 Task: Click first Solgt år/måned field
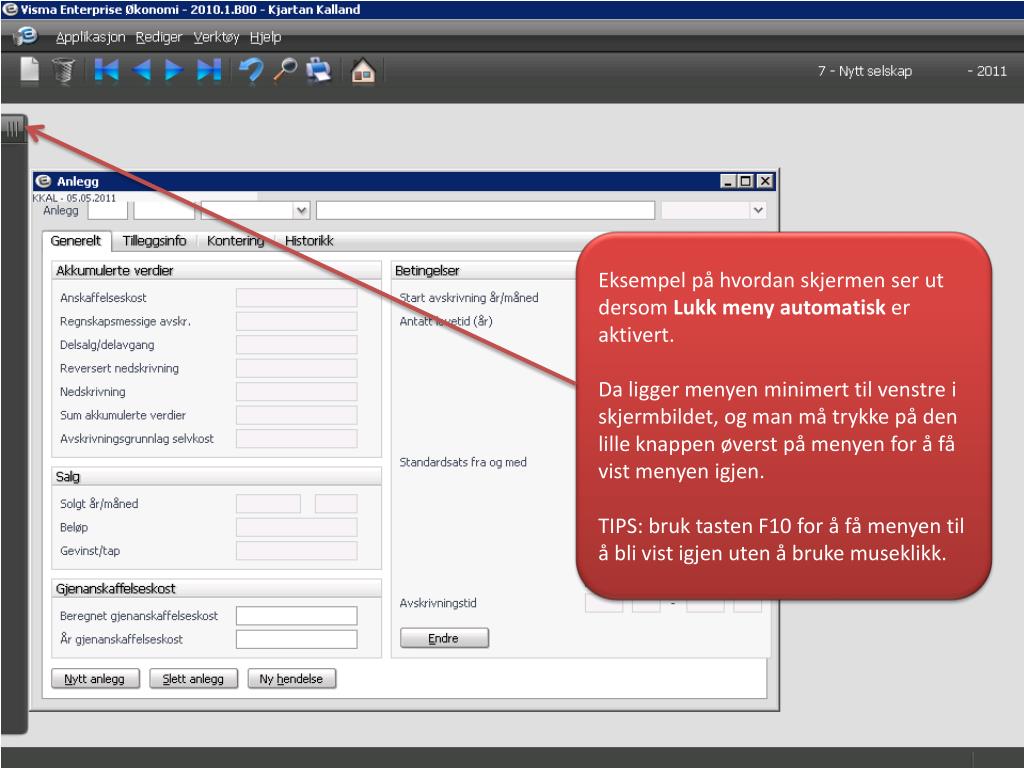[x=268, y=504]
